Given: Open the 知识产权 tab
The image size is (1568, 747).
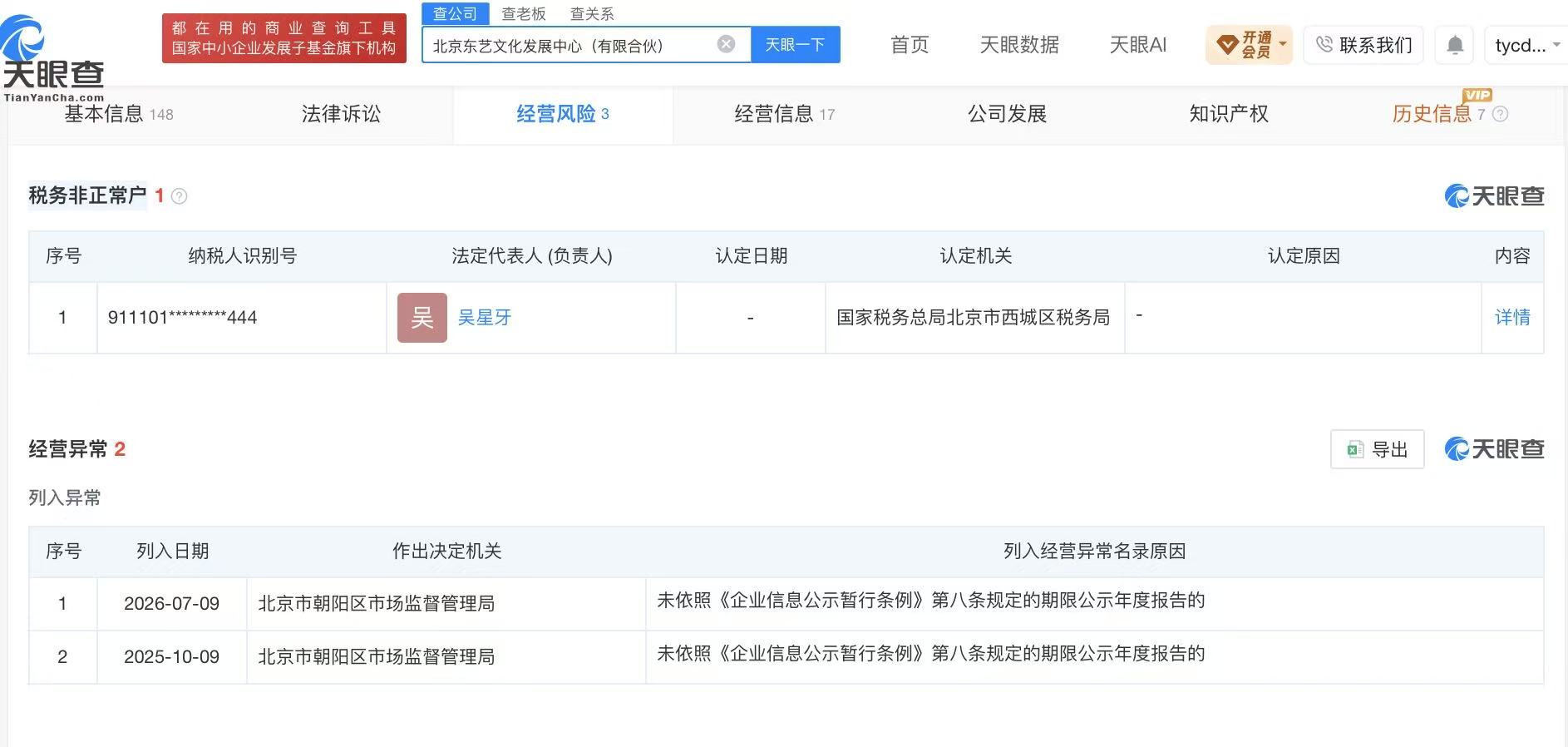Looking at the screenshot, I should point(1229,114).
